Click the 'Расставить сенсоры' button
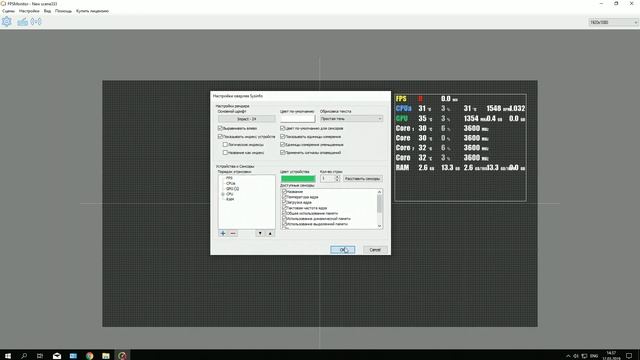Image resolution: width=640 pixels, height=360 pixels. [x=362, y=179]
